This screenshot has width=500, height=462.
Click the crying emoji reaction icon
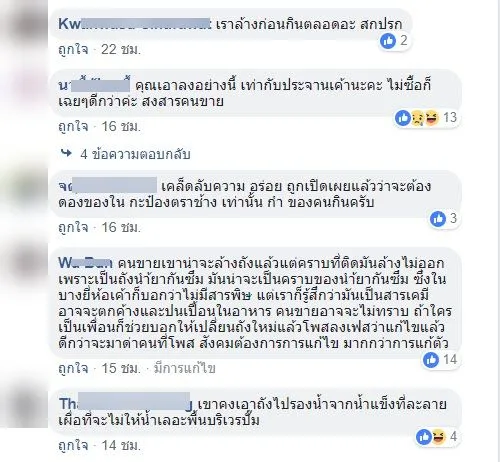[x=417, y=118]
